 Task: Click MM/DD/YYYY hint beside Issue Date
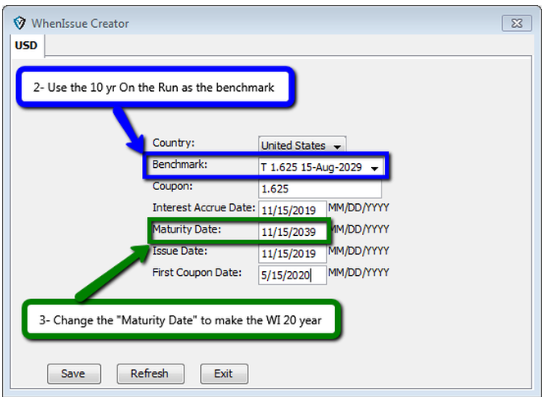359,251
